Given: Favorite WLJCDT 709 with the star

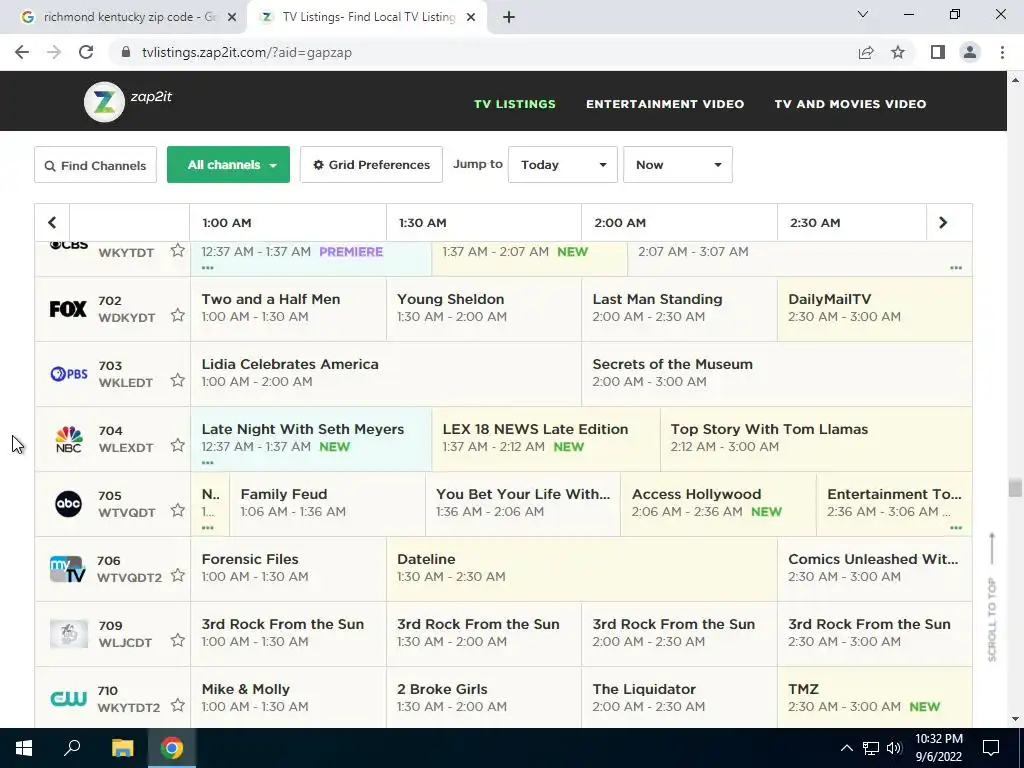Looking at the screenshot, I should pyautogui.click(x=178, y=640).
